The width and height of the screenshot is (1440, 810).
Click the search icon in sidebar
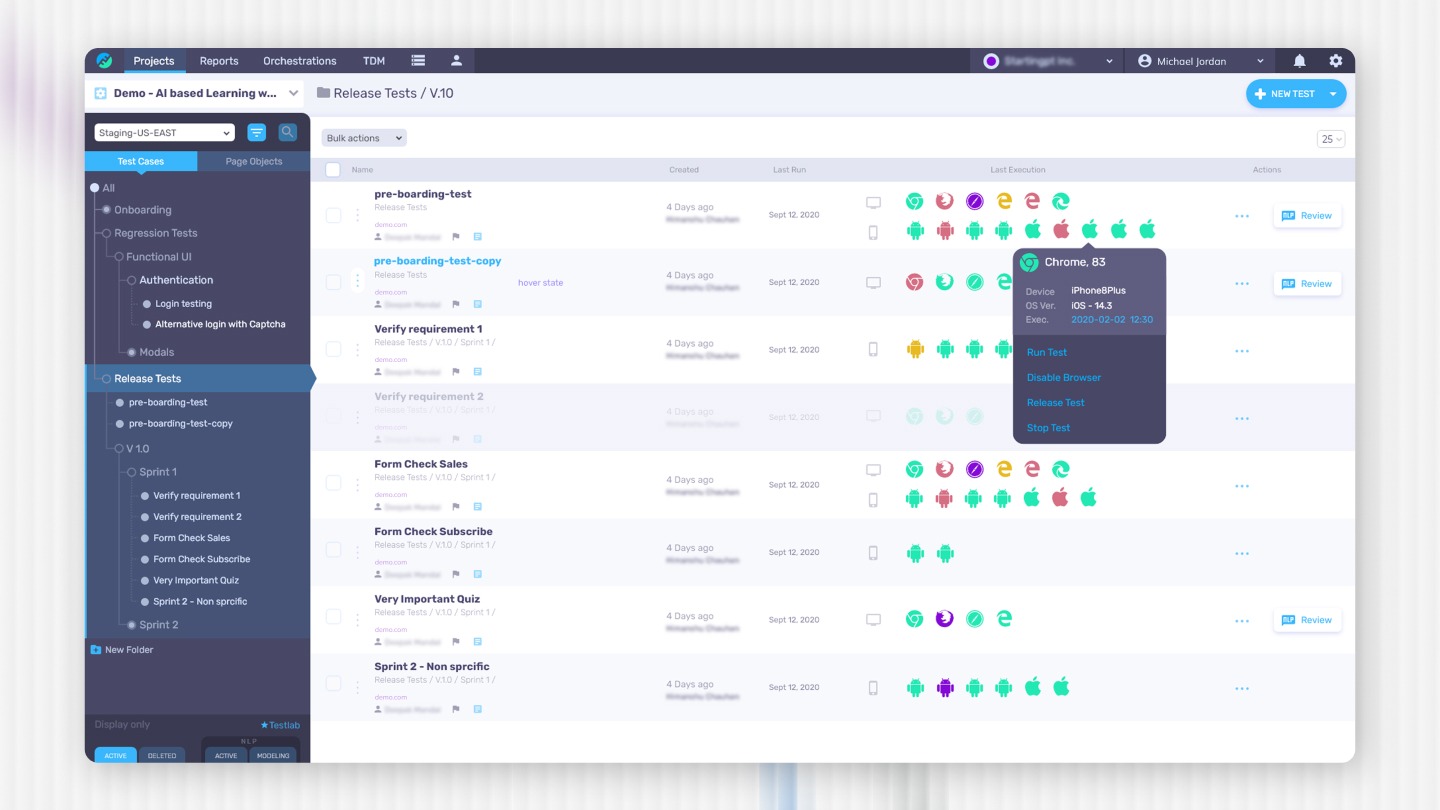tap(287, 132)
